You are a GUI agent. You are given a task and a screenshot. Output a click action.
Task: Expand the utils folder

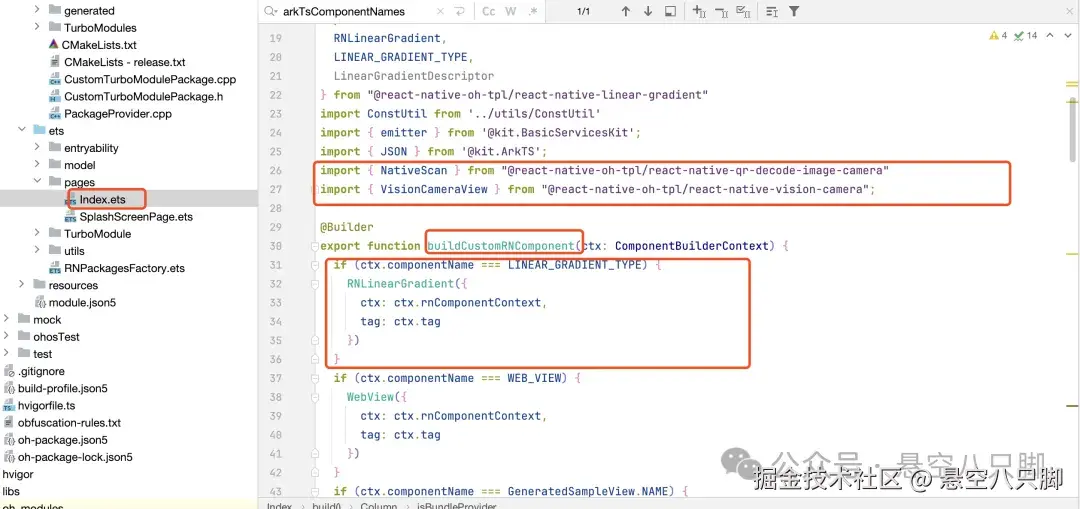[37, 251]
